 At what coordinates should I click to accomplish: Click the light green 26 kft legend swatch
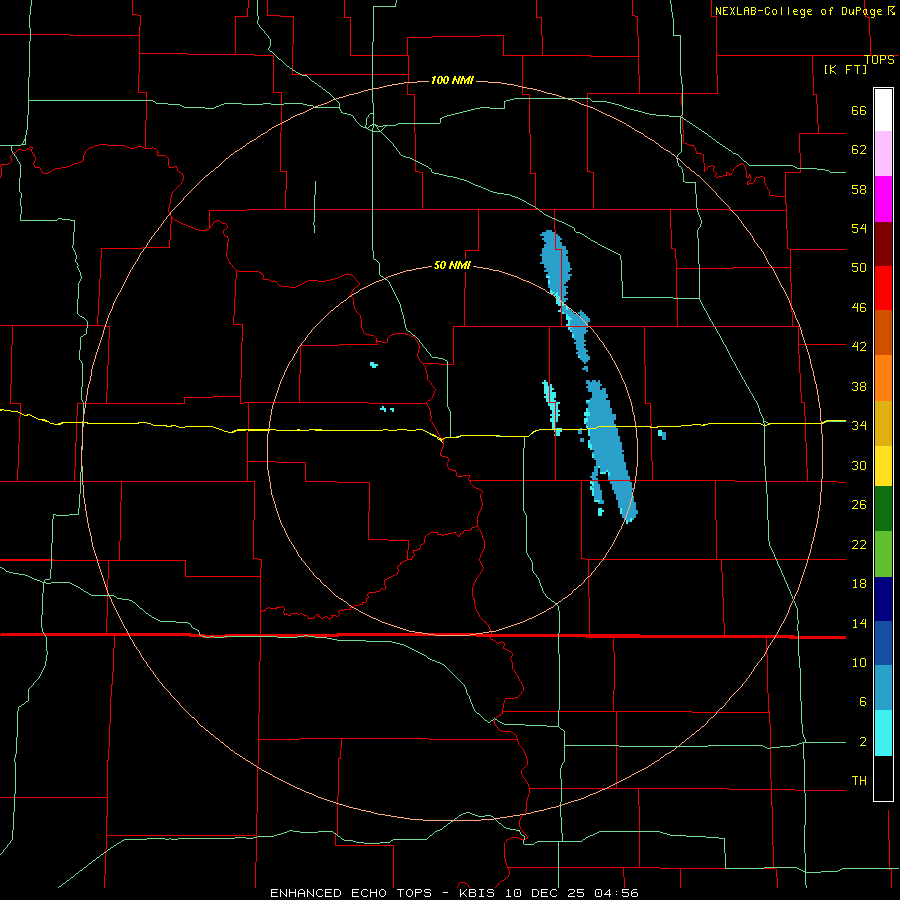click(883, 554)
